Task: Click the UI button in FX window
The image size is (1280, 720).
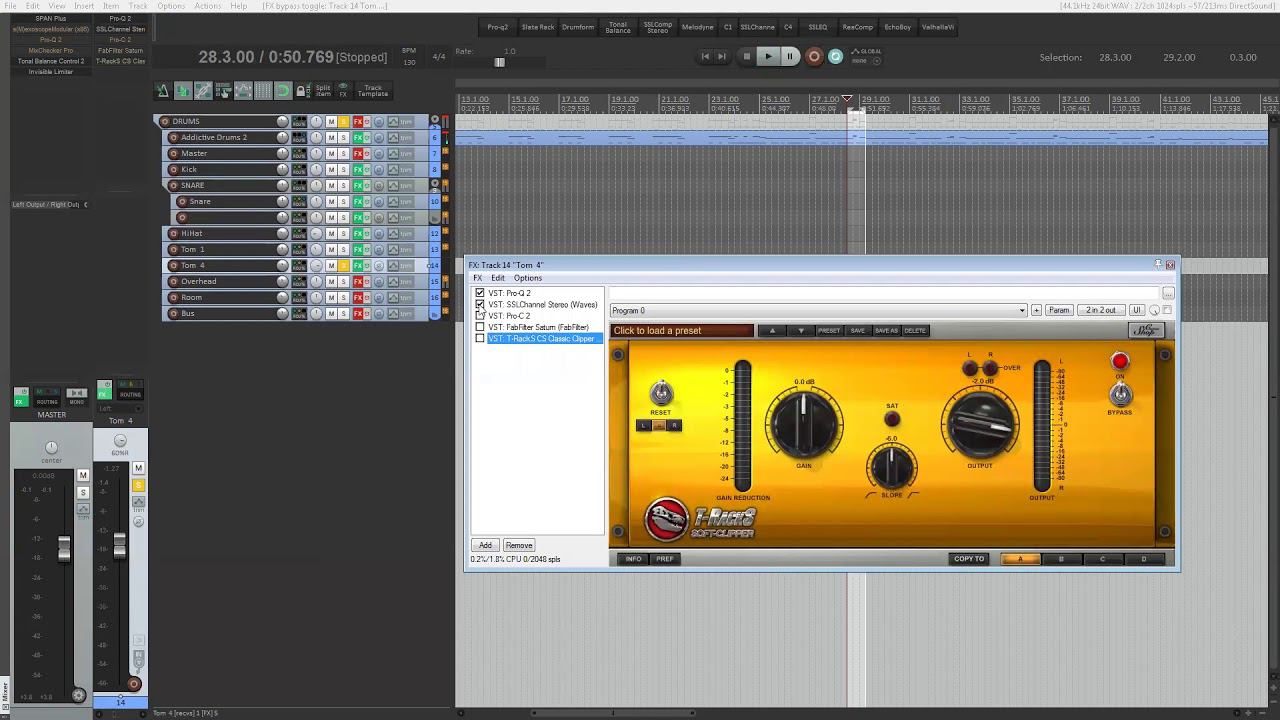Action: (1136, 310)
